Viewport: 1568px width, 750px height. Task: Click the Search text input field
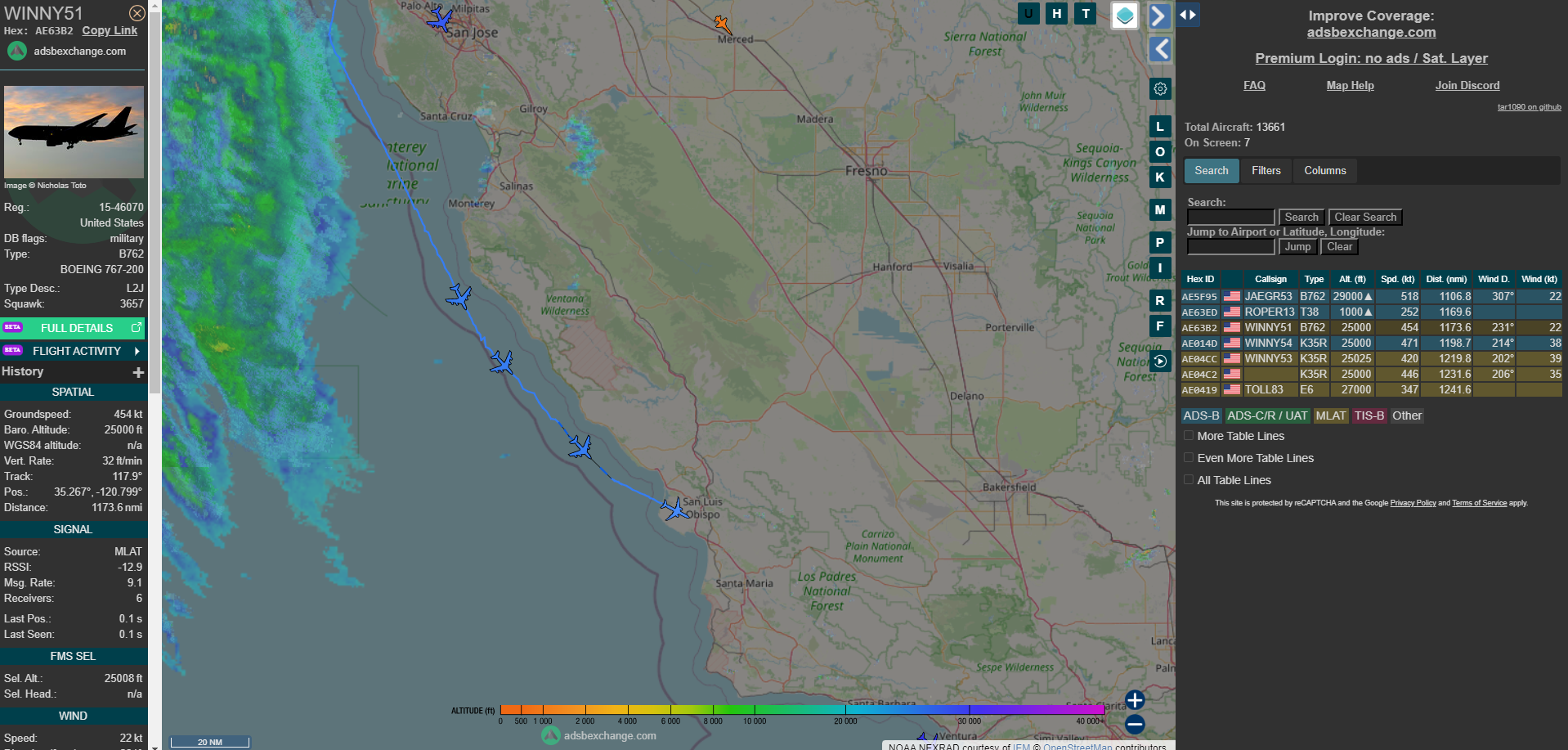tap(1230, 217)
